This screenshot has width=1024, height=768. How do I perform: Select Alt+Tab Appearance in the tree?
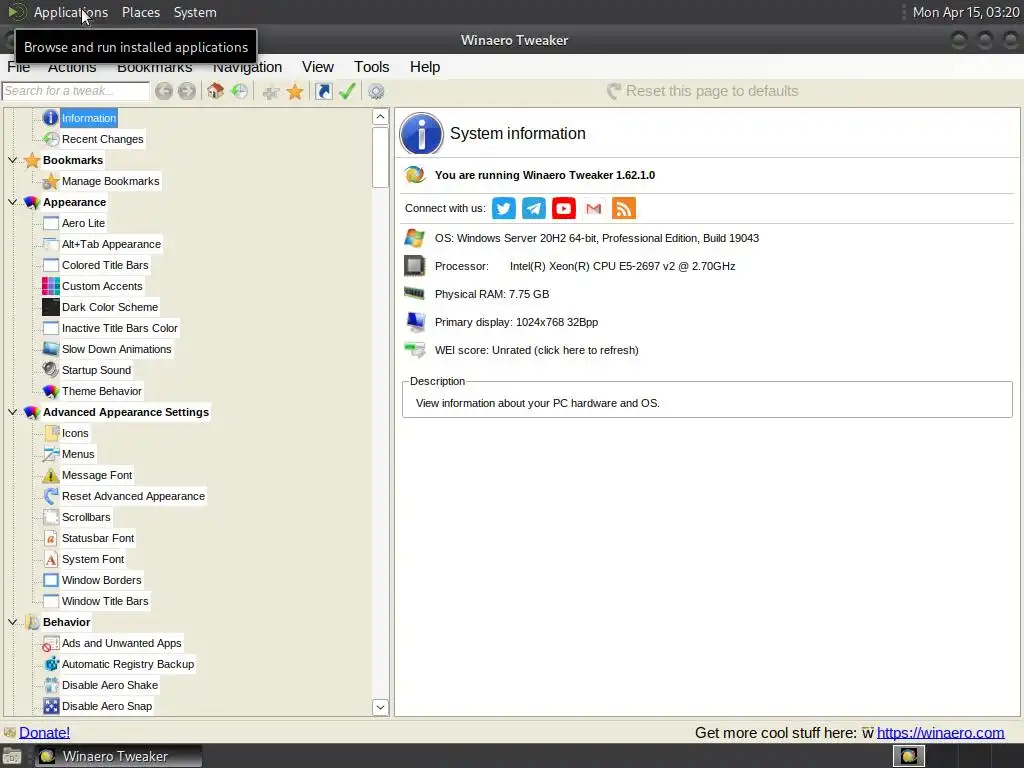click(x=111, y=244)
